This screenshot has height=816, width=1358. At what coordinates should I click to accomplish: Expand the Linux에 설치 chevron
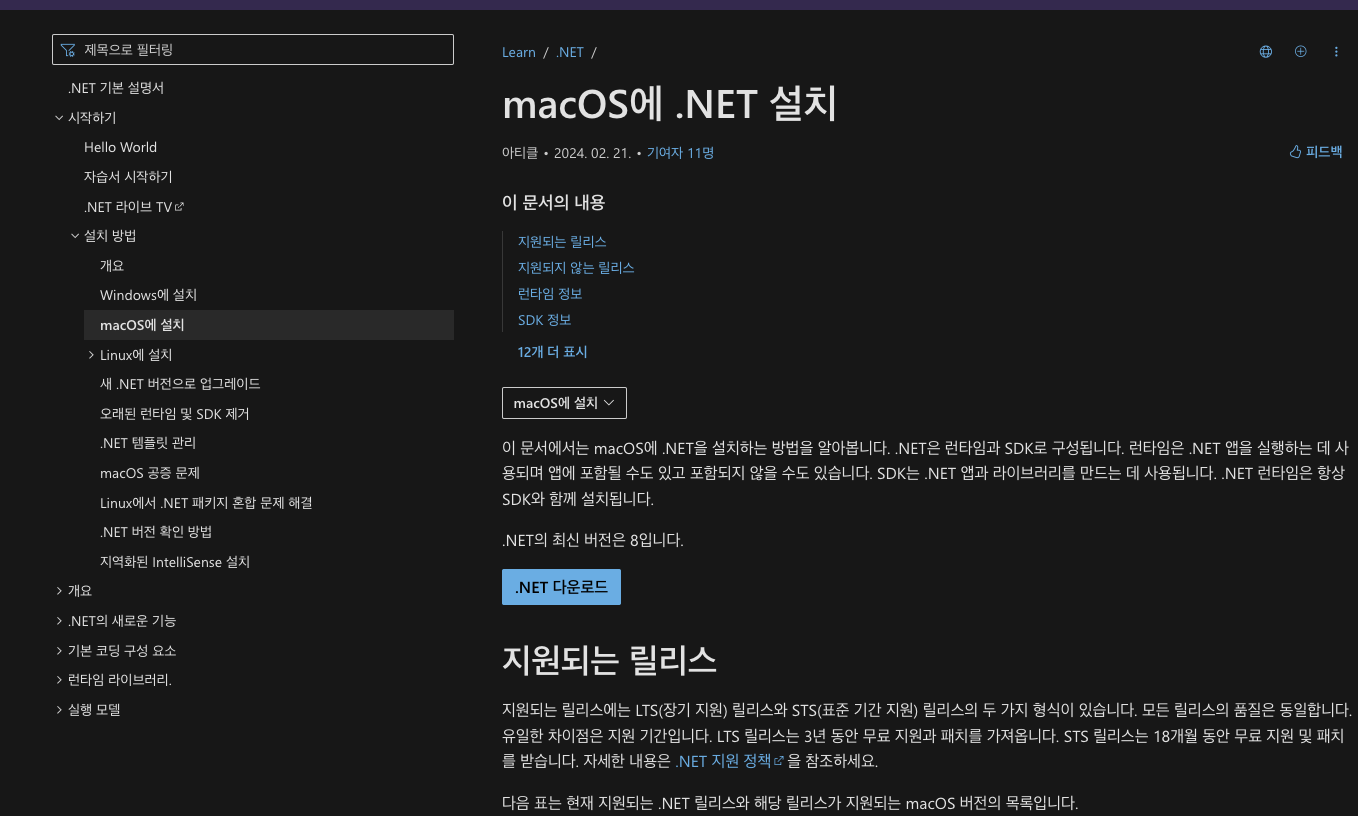(x=91, y=355)
